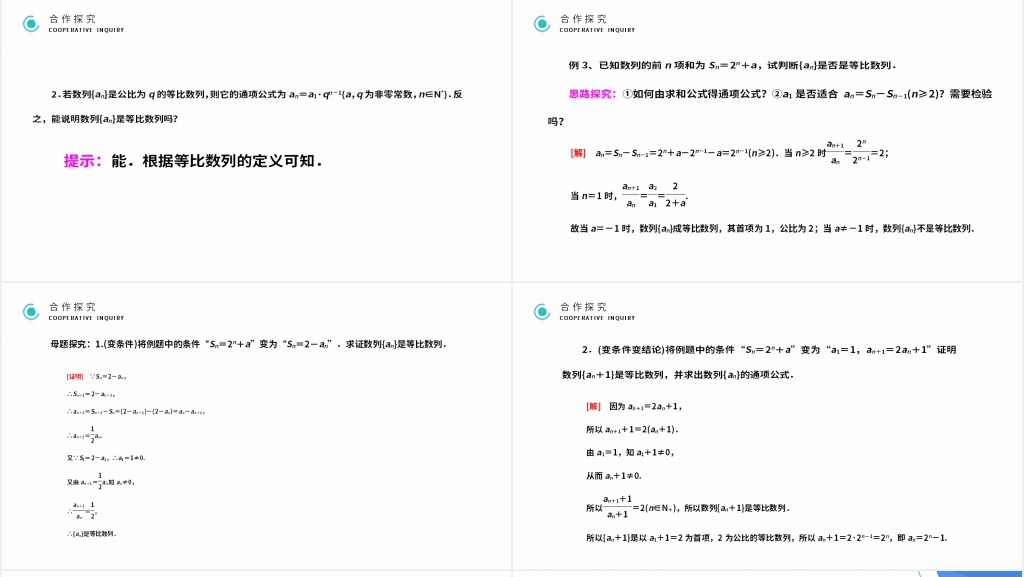Open the top-left slide about 通项公式

coord(256,141)
